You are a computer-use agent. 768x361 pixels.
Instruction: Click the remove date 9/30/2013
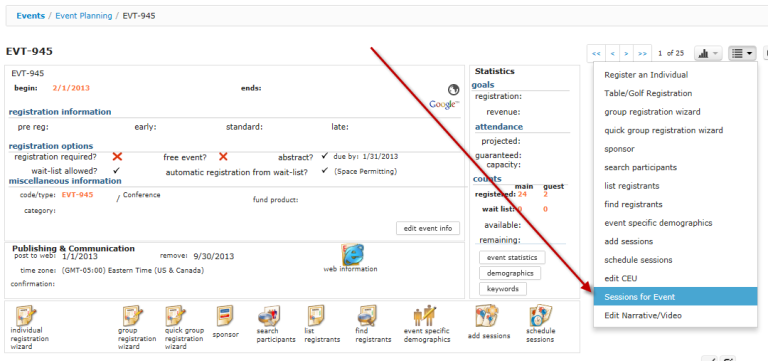214,256
